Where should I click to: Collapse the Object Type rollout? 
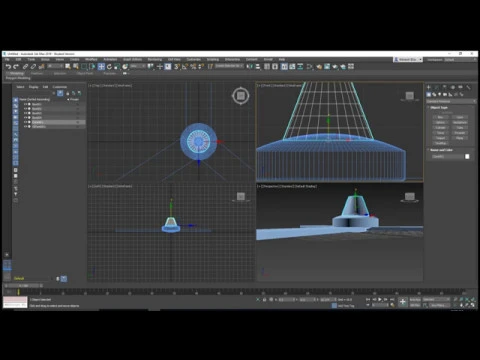pyautogui.click(x=439, y=108)
